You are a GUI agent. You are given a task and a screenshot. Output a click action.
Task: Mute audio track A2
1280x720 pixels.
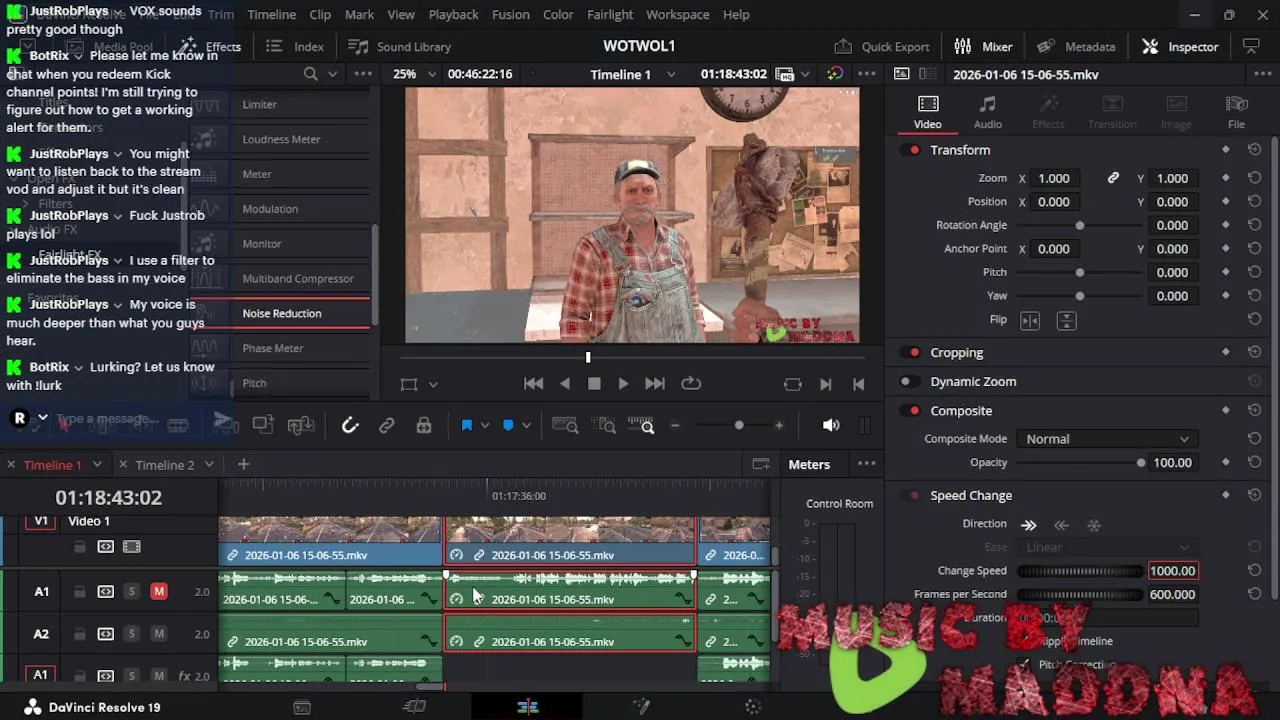[x=158, y=634]
